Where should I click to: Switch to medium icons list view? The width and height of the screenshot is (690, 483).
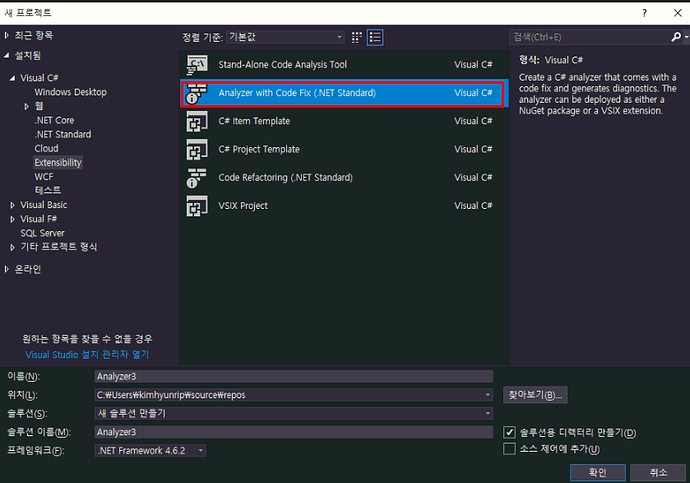pos(375,38)
